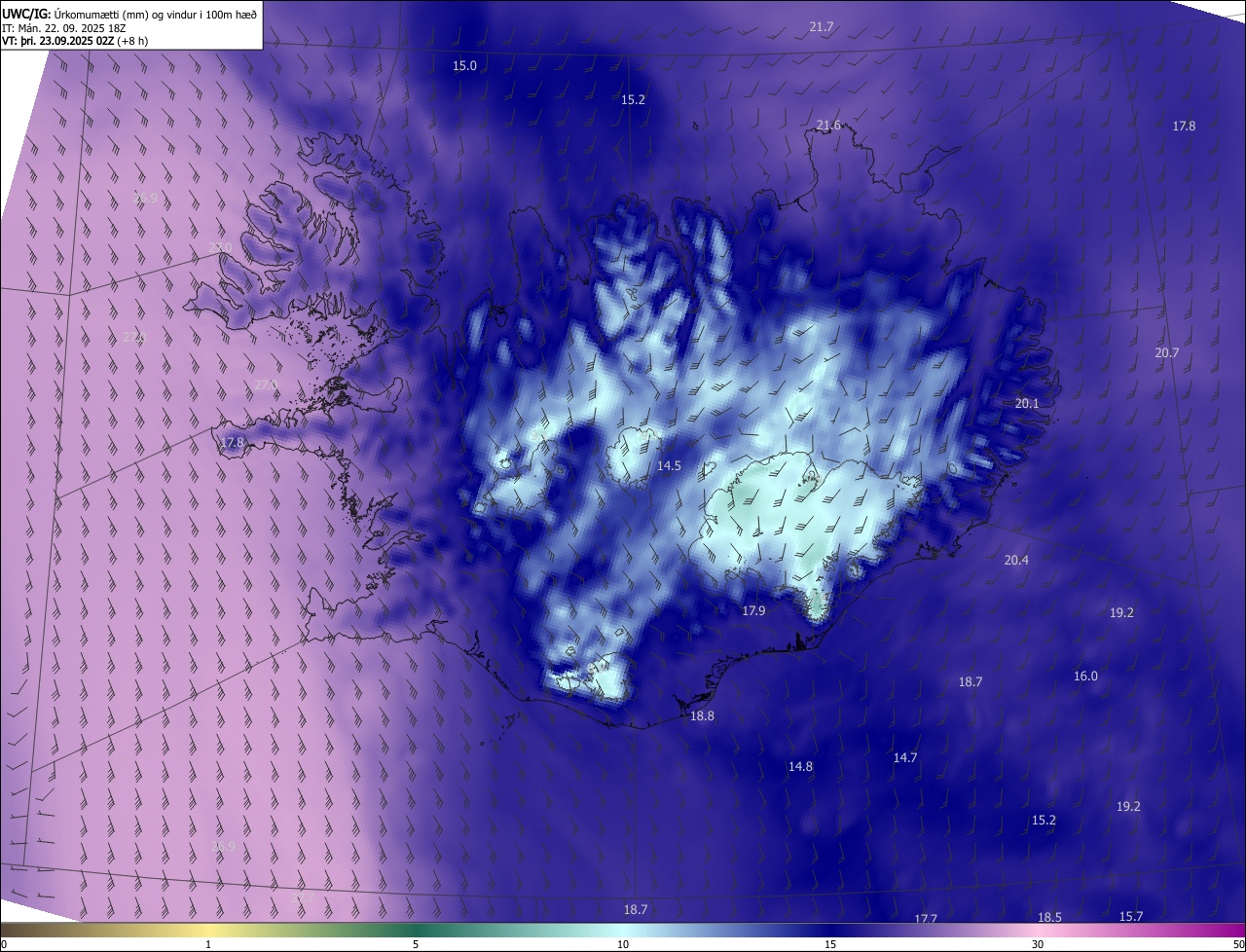Click the 0 label on the color scale
The image size is (1246, 952).
point(4,945)
